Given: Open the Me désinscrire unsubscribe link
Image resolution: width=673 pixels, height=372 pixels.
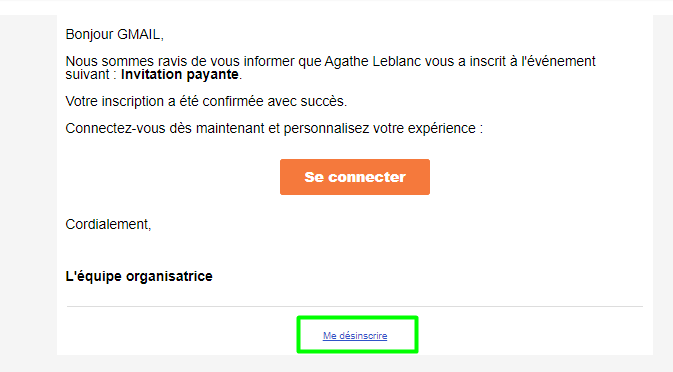Looking at the screenshot, I should pyautogui.click(x=355, y=336).
